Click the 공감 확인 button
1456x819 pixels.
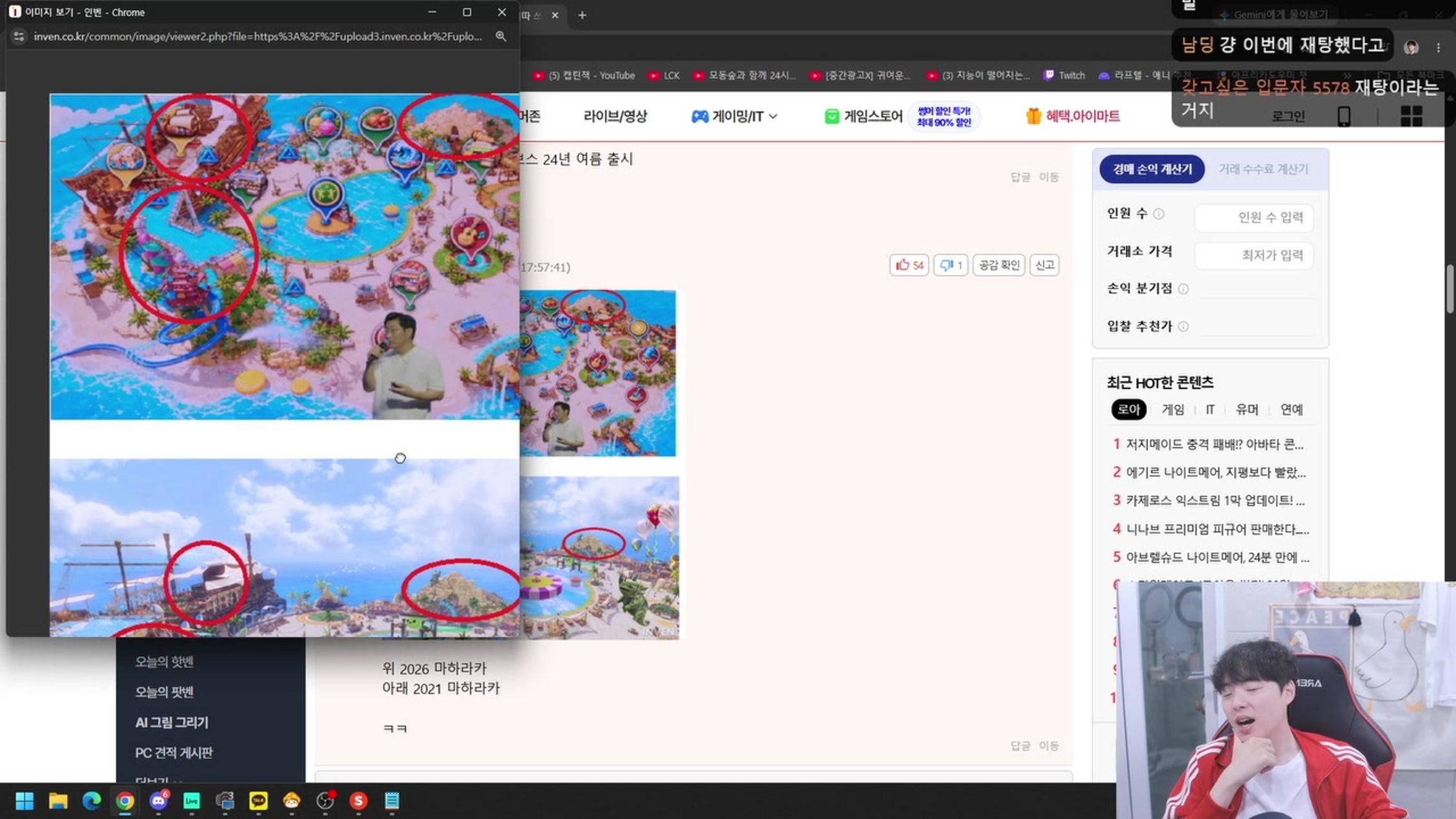[999, 265]
